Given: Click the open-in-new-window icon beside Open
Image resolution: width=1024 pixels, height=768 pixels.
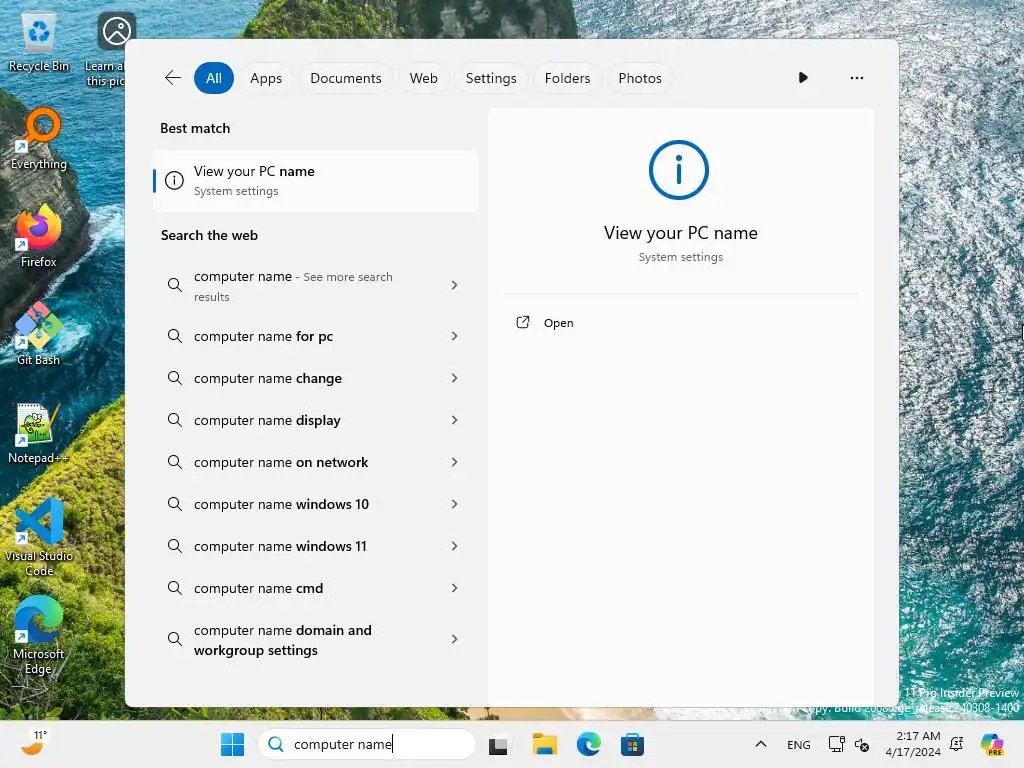Looking at the screenshot, I should tap(522, 323).
